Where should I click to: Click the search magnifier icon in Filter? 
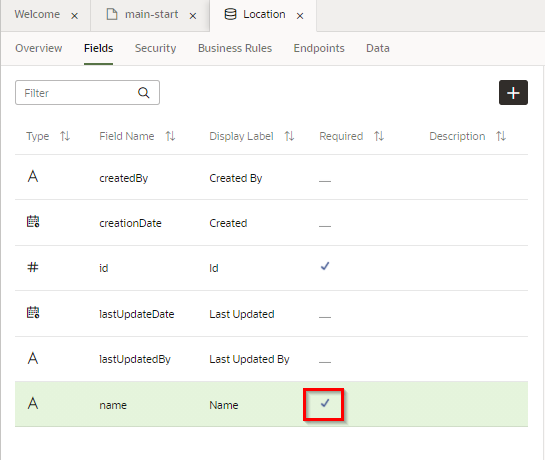[x=144, y=93]
